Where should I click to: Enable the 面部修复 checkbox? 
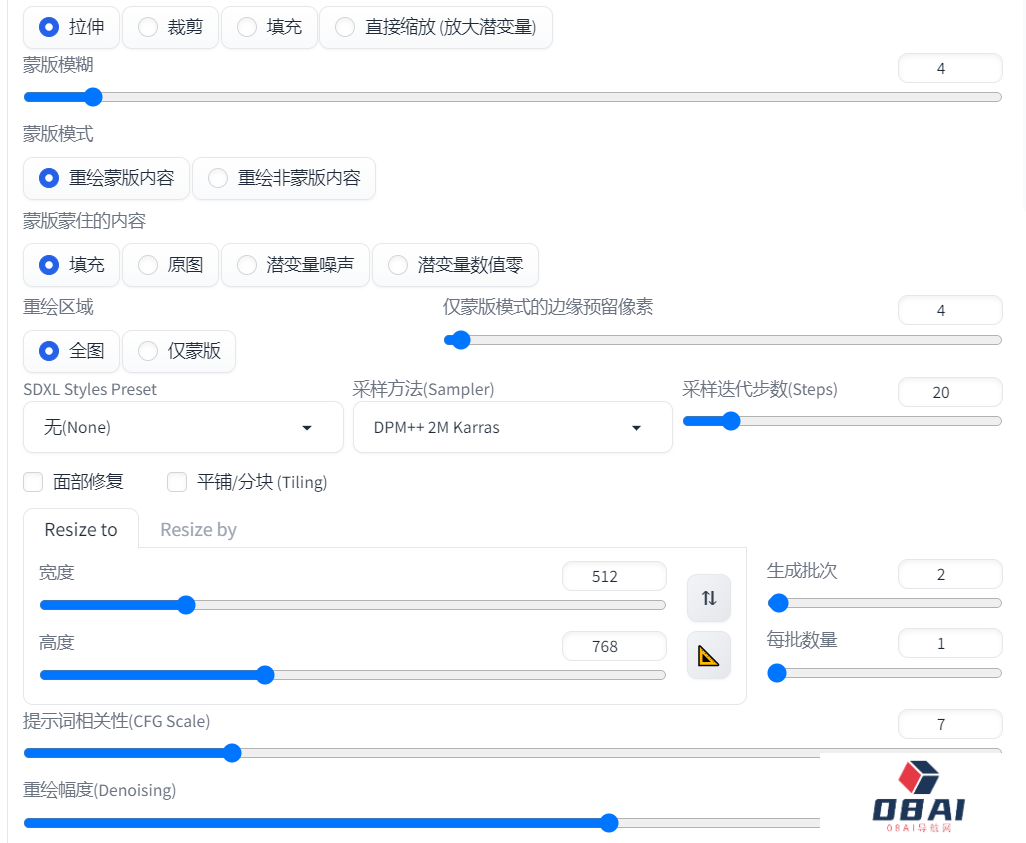tap(34, 482)
